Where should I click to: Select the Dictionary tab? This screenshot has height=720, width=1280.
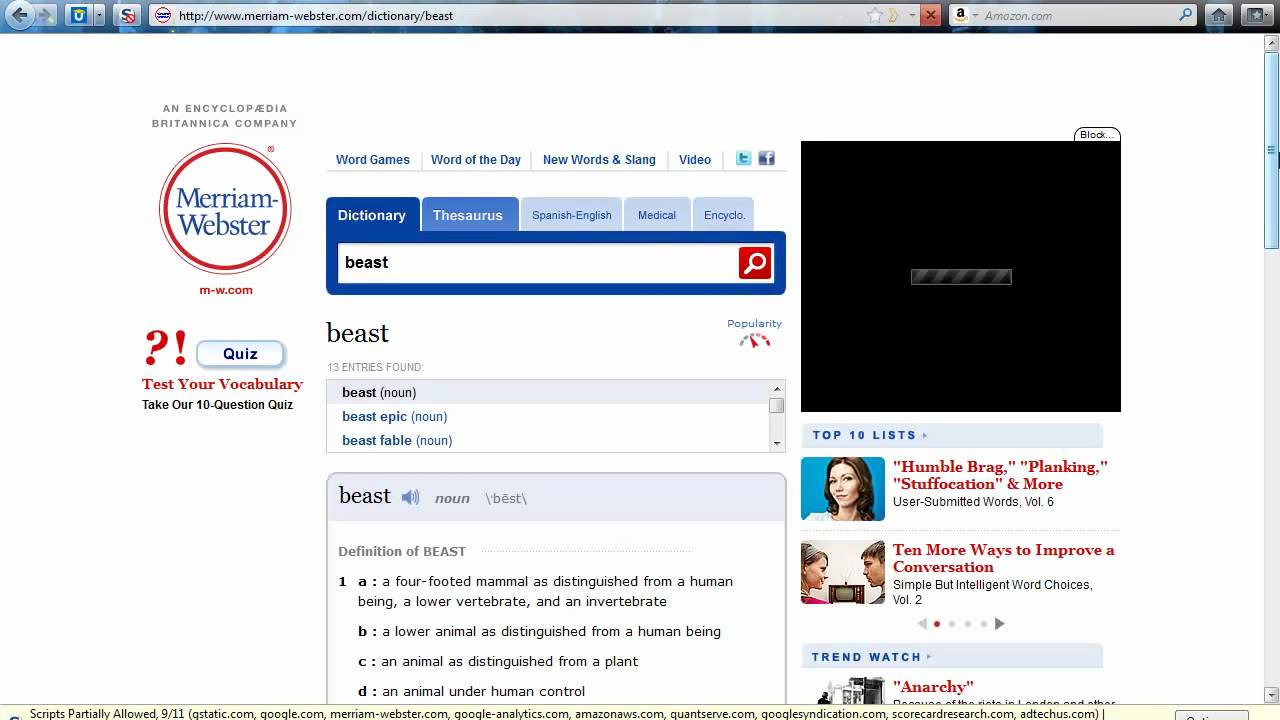pyautogui.click(x=372, y=215)
